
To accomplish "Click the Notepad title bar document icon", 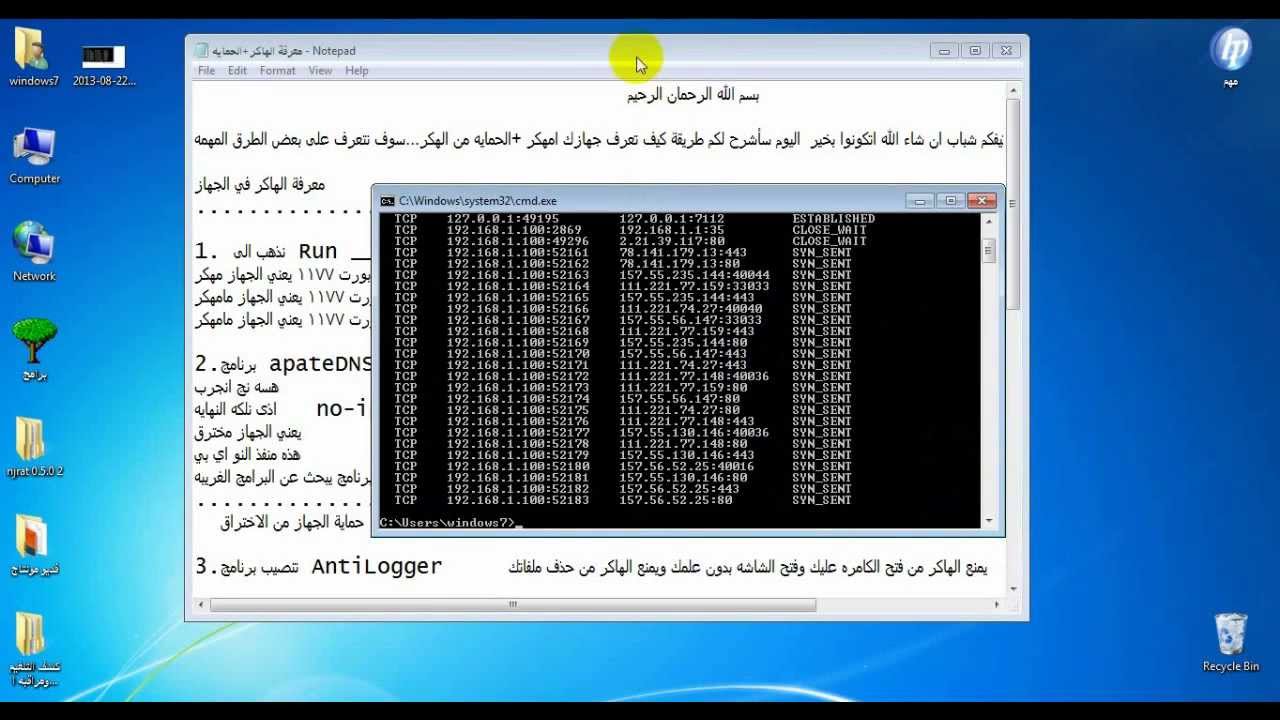I will [x=201, y=51].
